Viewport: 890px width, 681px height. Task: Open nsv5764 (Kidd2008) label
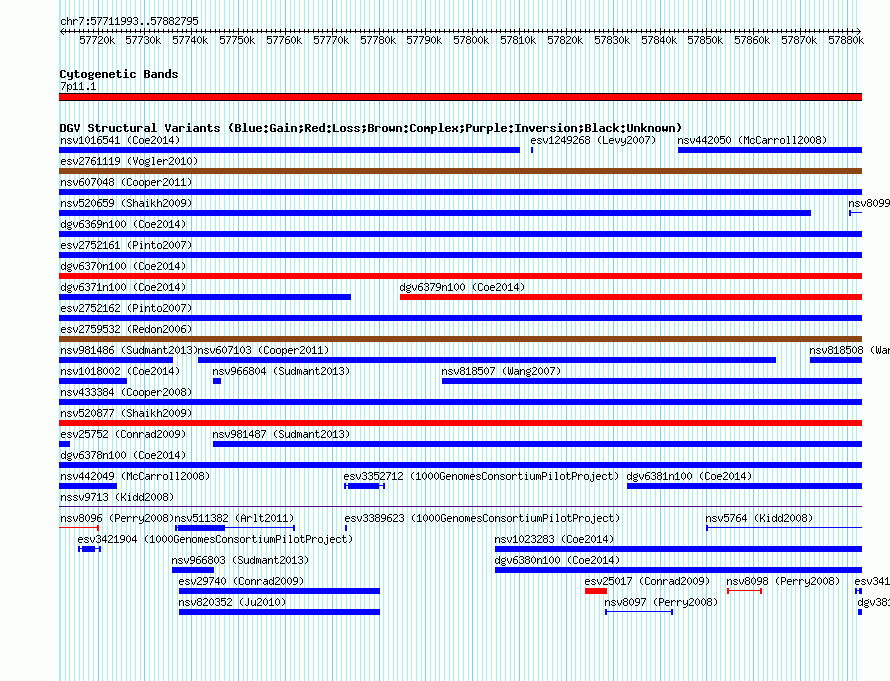pyautogui.click(x=759, y=518)
